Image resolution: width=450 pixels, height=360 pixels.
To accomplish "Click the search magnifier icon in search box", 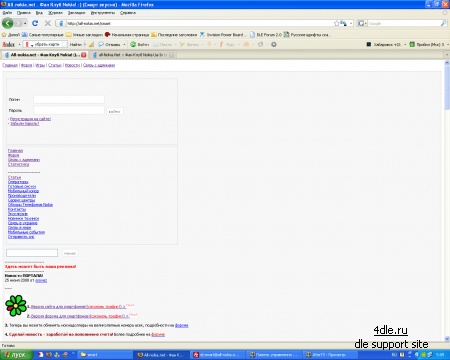I will click(x=444, y=23).
